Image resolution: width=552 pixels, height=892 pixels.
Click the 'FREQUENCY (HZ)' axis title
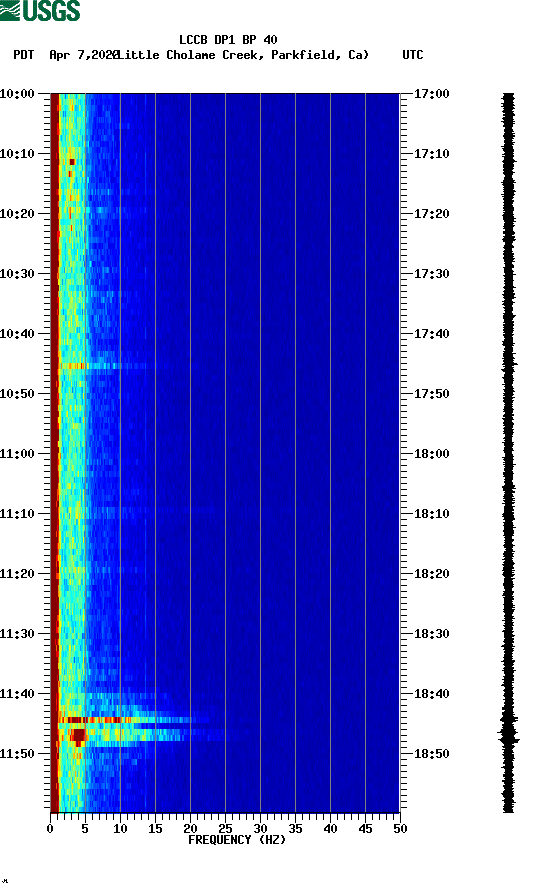pos(237,840)
